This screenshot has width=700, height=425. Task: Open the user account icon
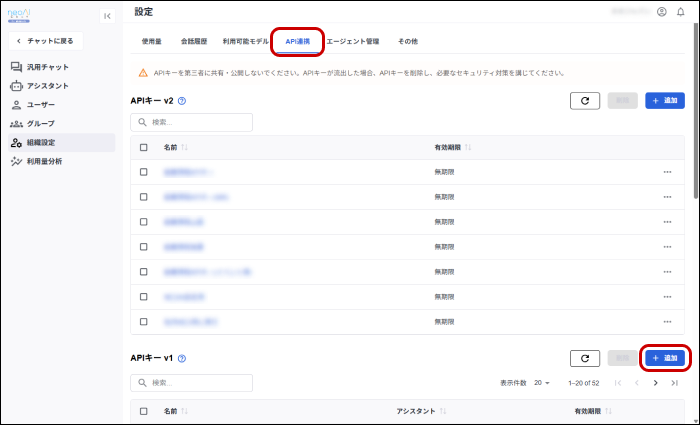(662, 12)
